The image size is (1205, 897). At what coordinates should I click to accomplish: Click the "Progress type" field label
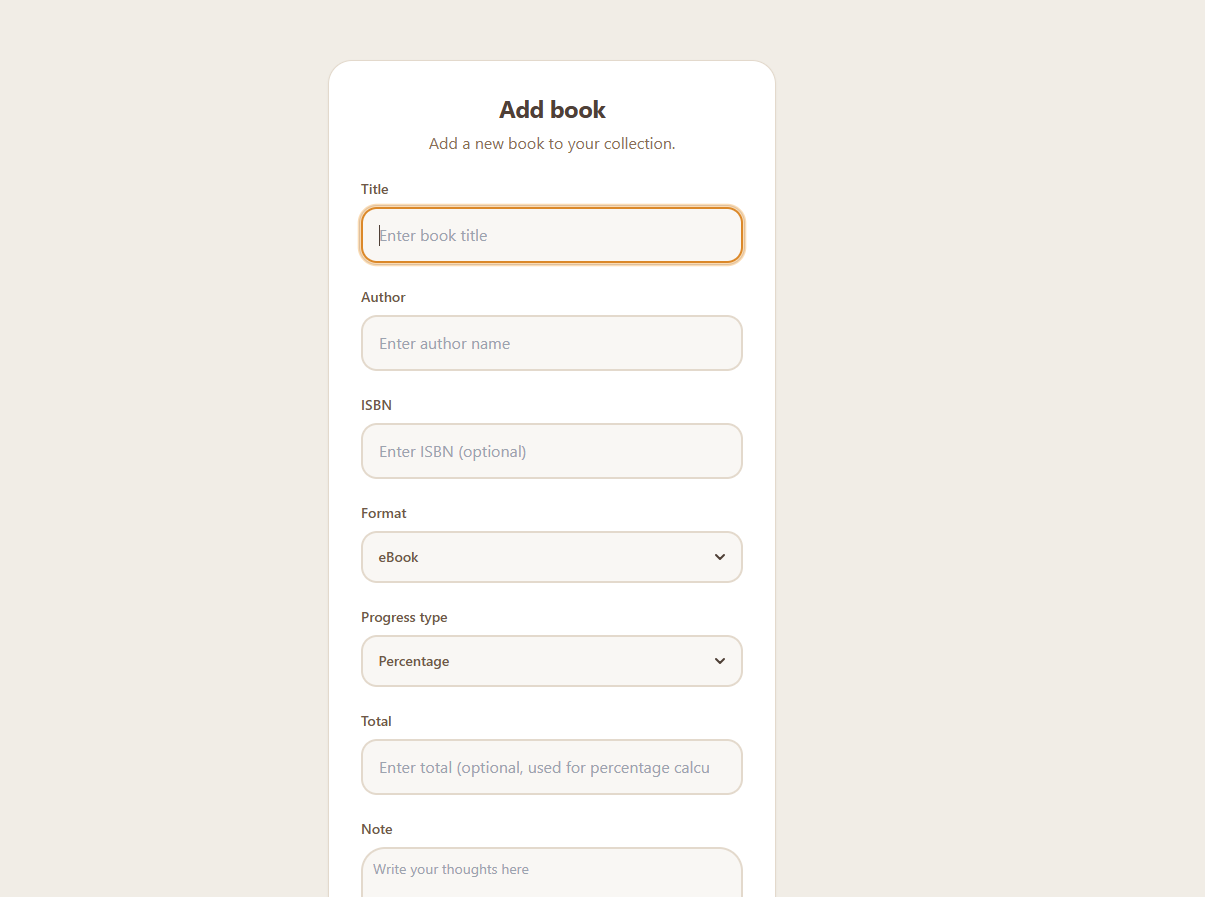404,617
